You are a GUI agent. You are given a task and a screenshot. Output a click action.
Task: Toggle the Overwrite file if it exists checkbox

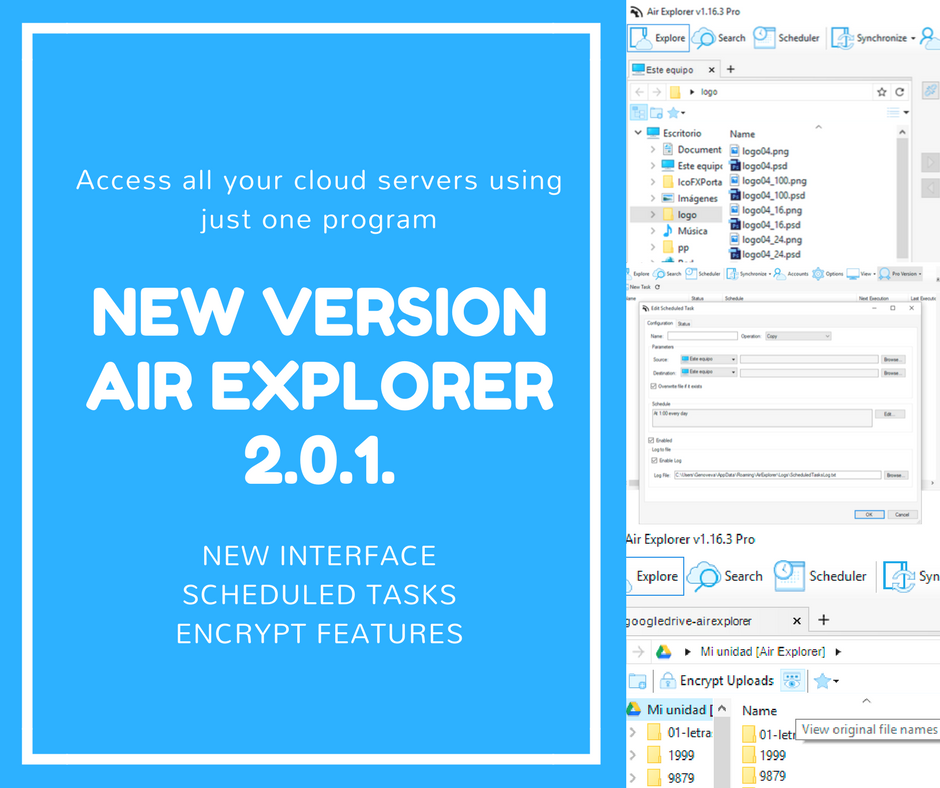(652, 385)
